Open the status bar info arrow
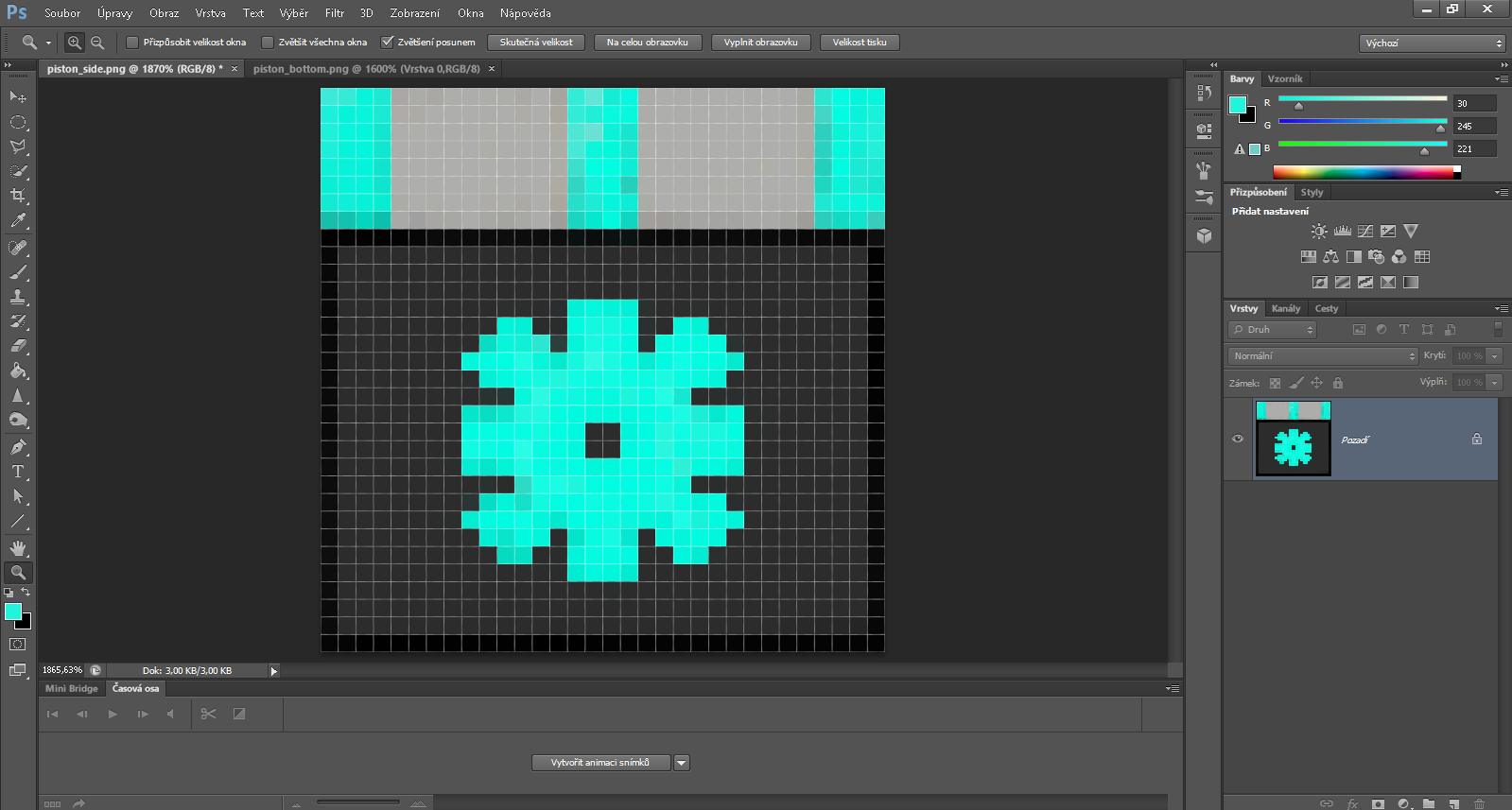Viewport: 1512px width, 810px height. pos(274,671)
